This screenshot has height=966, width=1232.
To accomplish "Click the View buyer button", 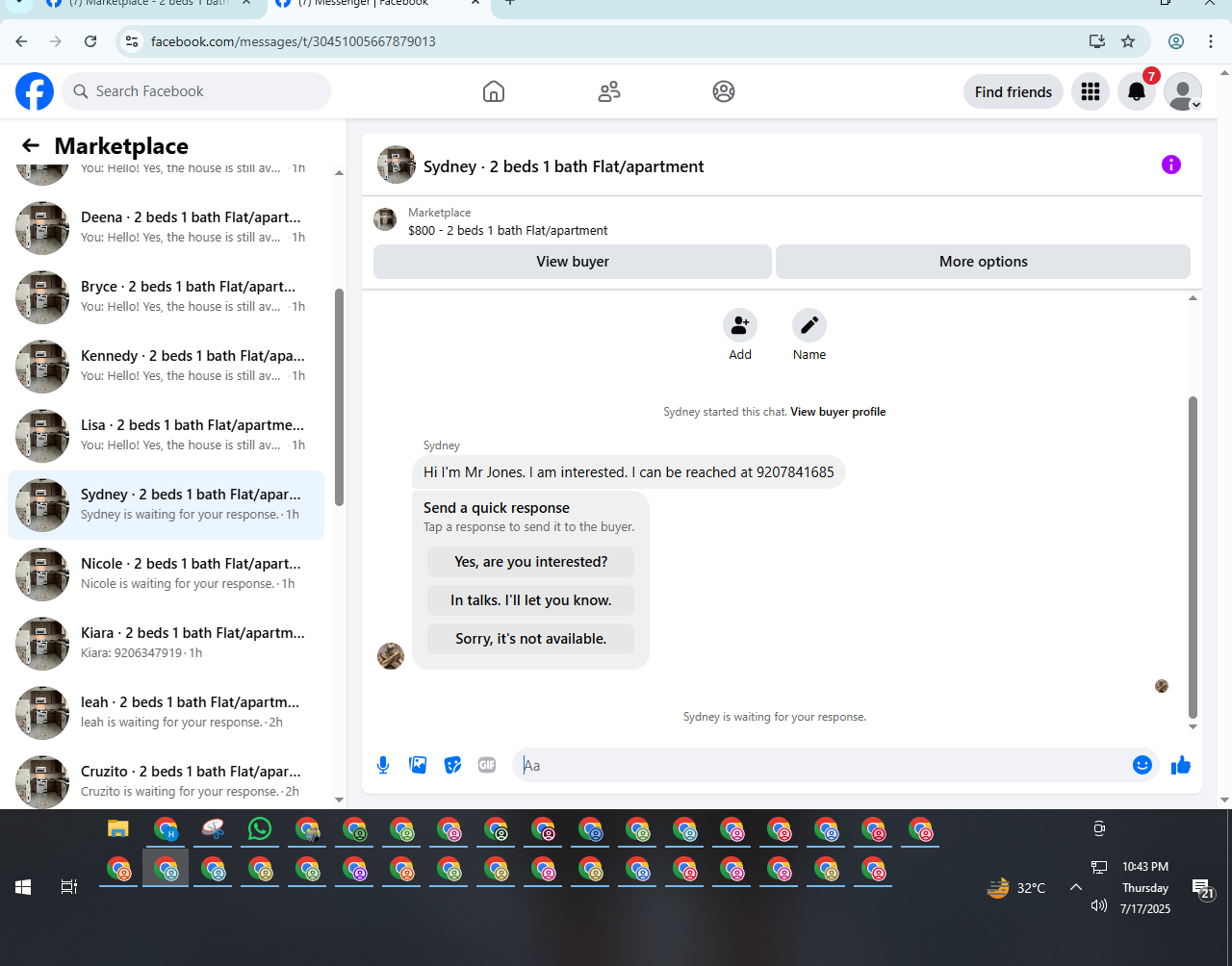I will coord(573,262).
